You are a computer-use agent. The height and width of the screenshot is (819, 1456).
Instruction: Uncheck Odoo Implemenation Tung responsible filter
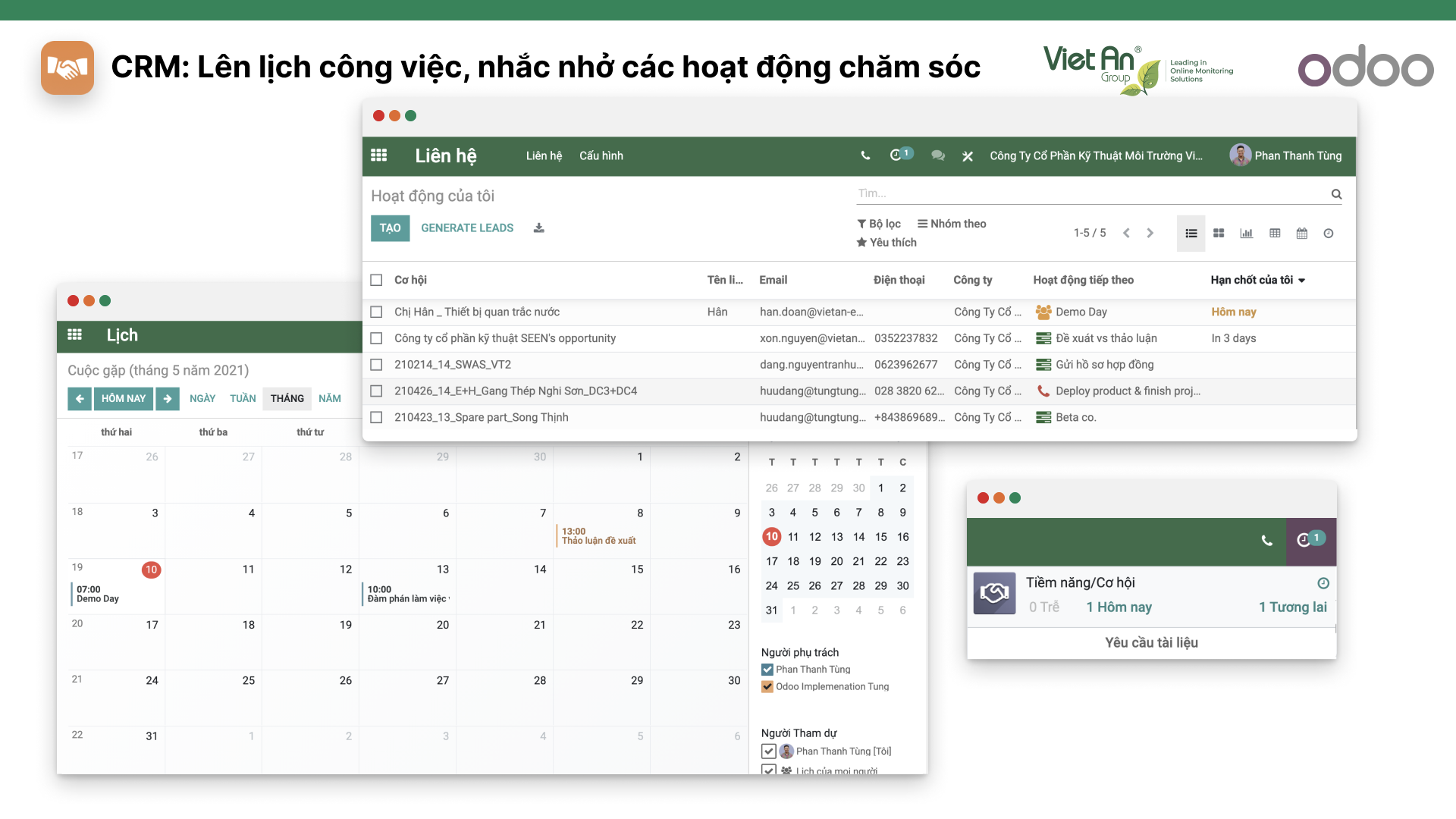(x=767, y=687)
